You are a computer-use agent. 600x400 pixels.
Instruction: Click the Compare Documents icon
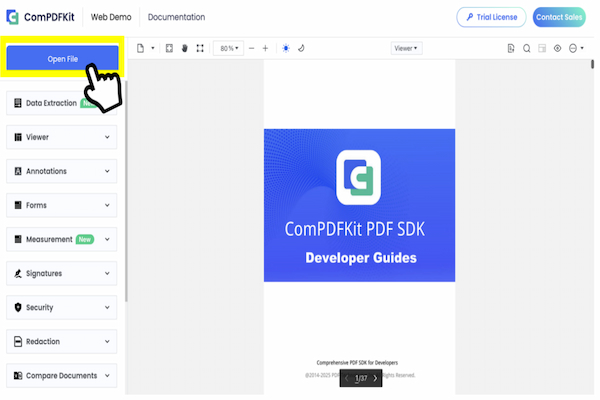point(18,376)
